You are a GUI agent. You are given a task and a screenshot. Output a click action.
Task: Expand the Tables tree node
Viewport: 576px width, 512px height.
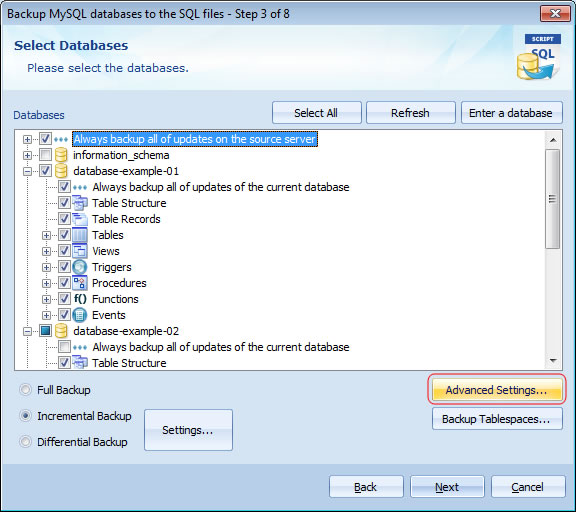46,235
